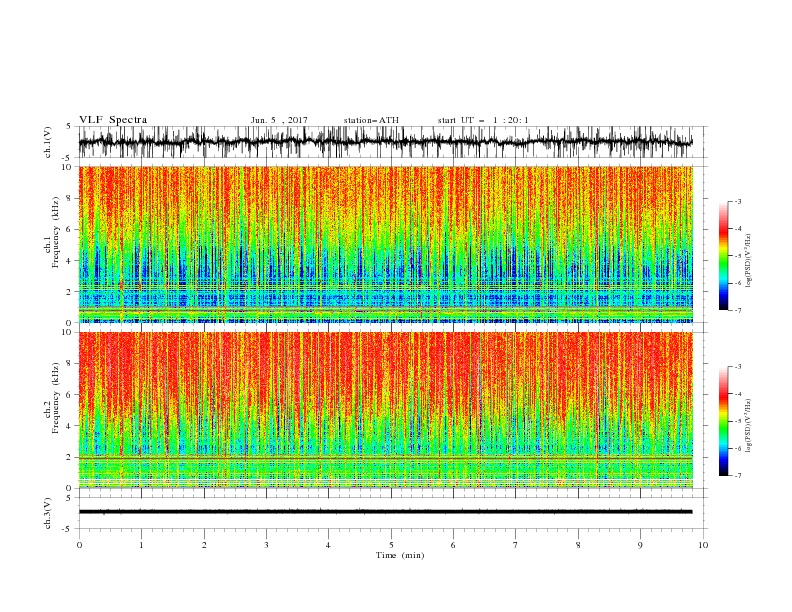792x612 pixels.
Task: Click the "7" tick on the time axis
Action: [x=516, y=545]
